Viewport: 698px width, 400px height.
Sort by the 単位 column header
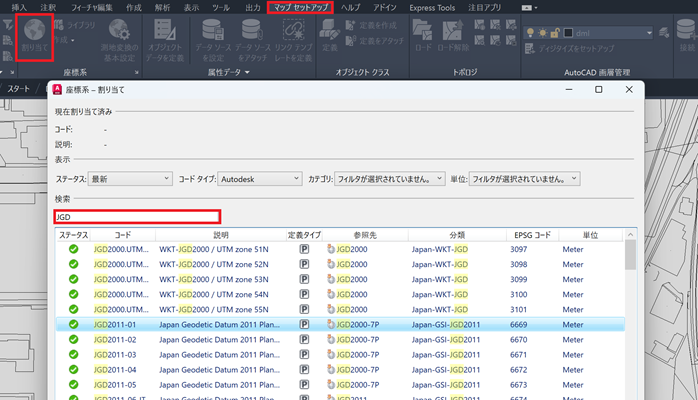(x=591, y=235)
